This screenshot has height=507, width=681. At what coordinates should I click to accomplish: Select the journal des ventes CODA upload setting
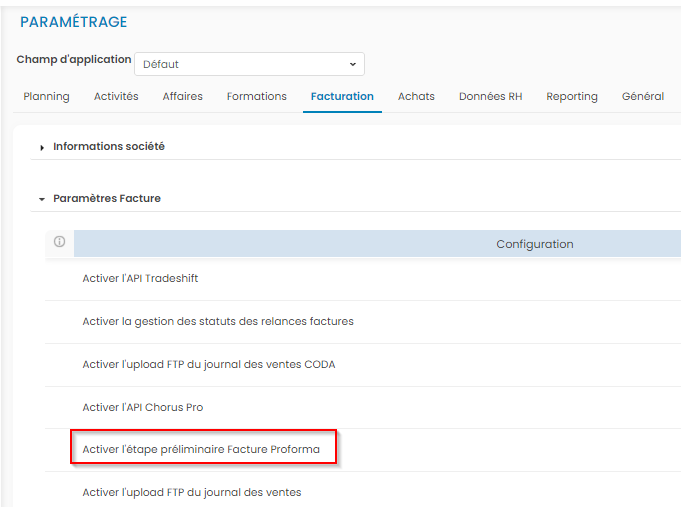208,364
